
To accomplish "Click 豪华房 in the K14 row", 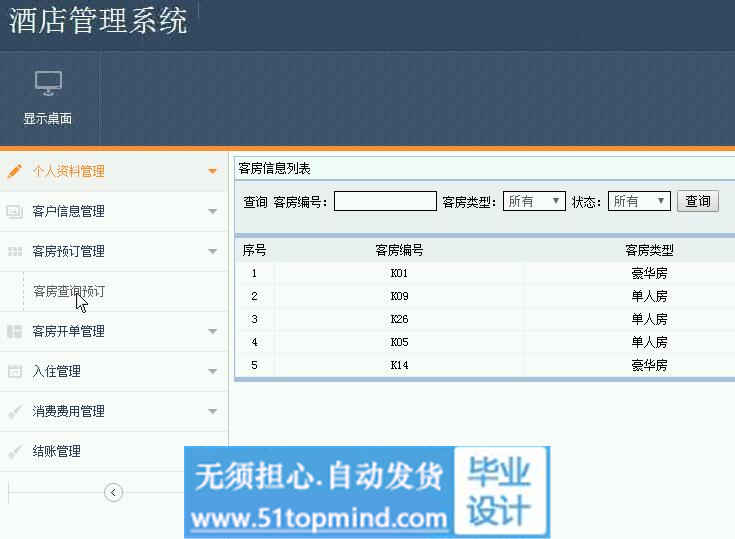I will click(x=649, y=365).
